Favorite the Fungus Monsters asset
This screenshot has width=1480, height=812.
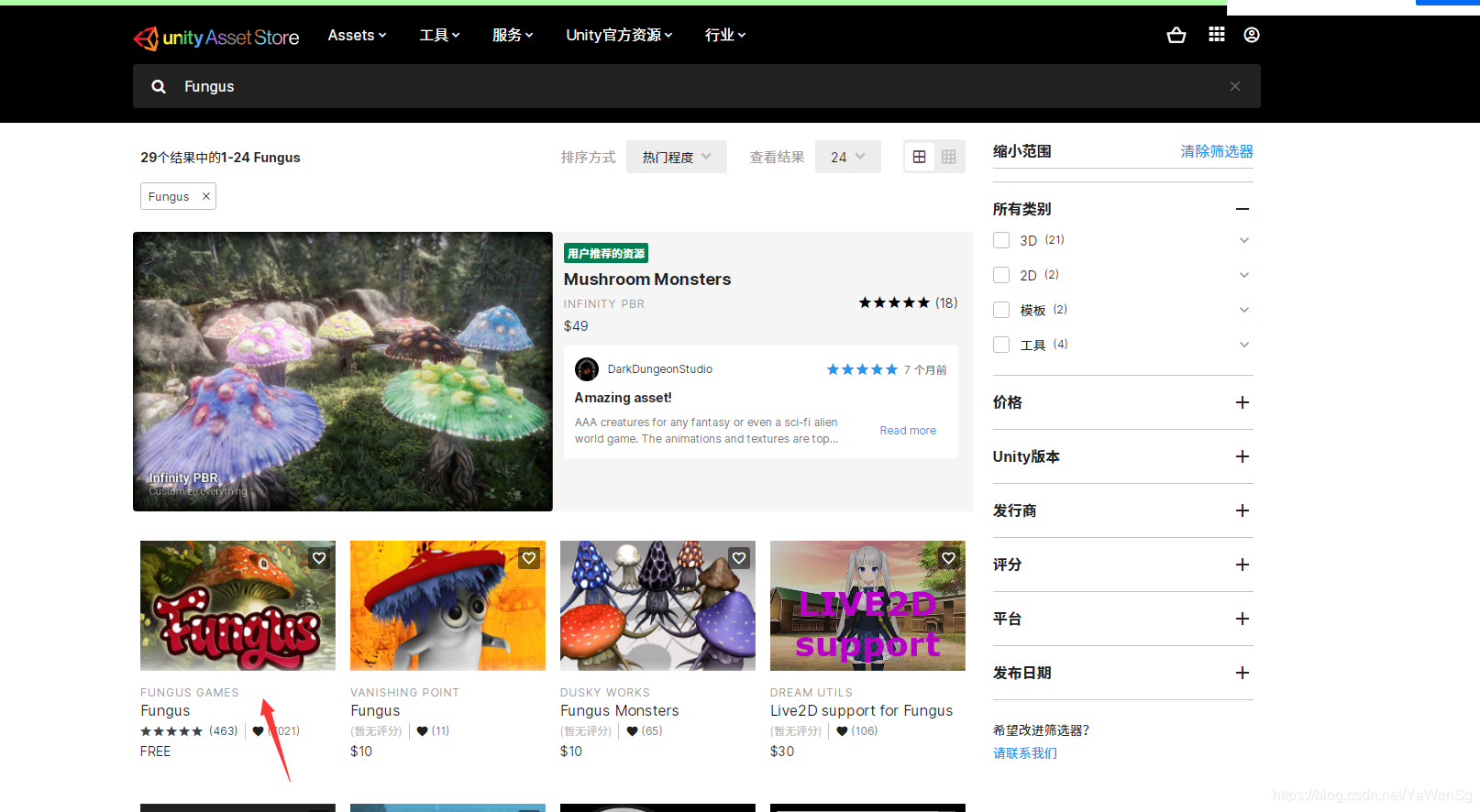[x=739, y=558]
